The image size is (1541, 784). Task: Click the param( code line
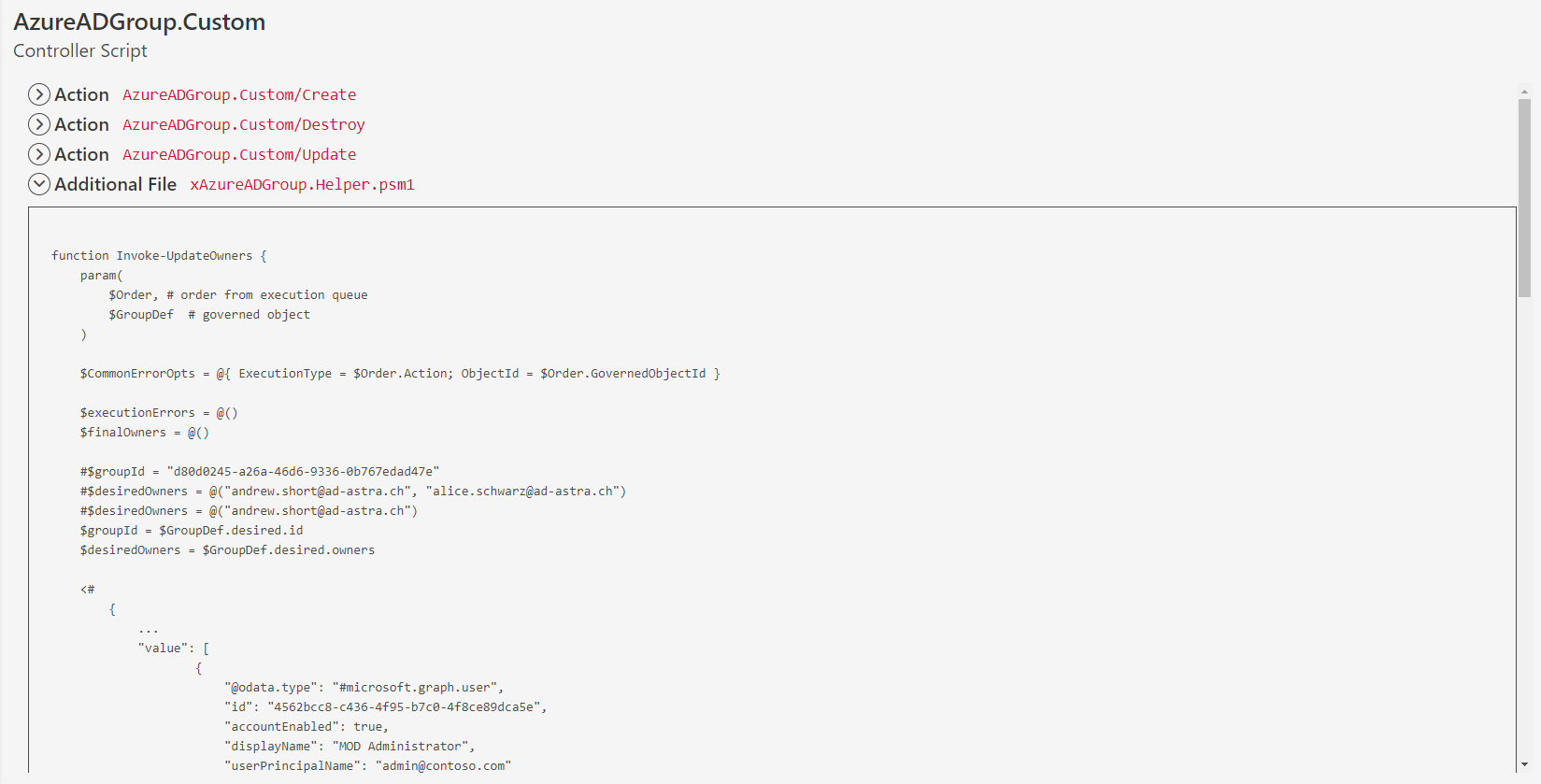[102, 275]
